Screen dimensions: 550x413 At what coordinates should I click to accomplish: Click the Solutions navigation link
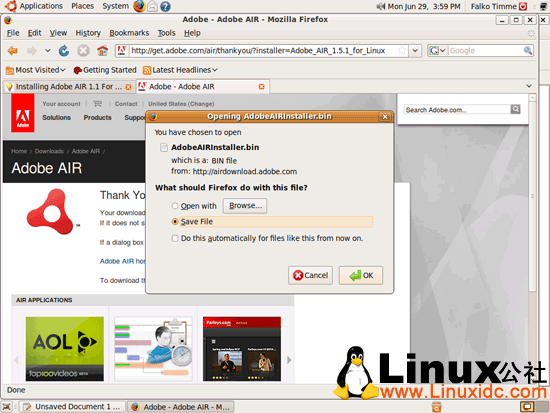click(56, 118)
